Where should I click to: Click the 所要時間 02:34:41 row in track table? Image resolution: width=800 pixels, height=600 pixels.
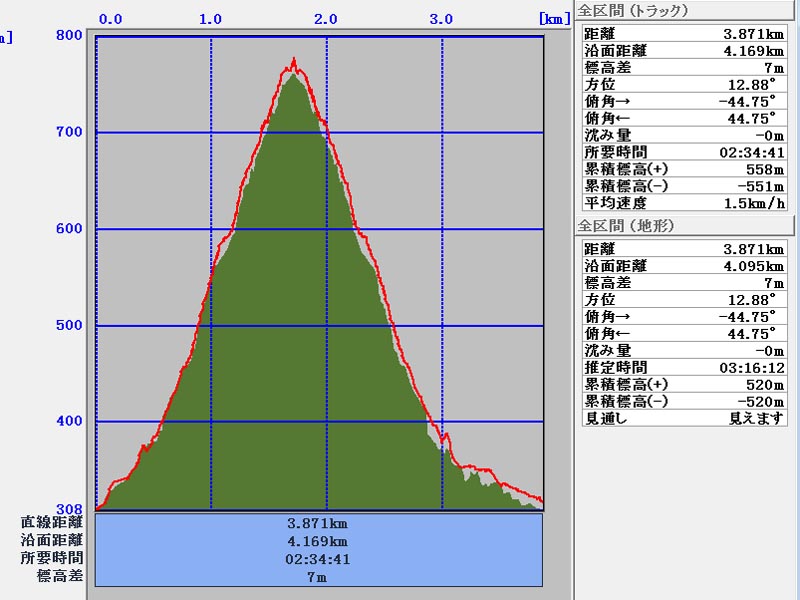[683, 152]
